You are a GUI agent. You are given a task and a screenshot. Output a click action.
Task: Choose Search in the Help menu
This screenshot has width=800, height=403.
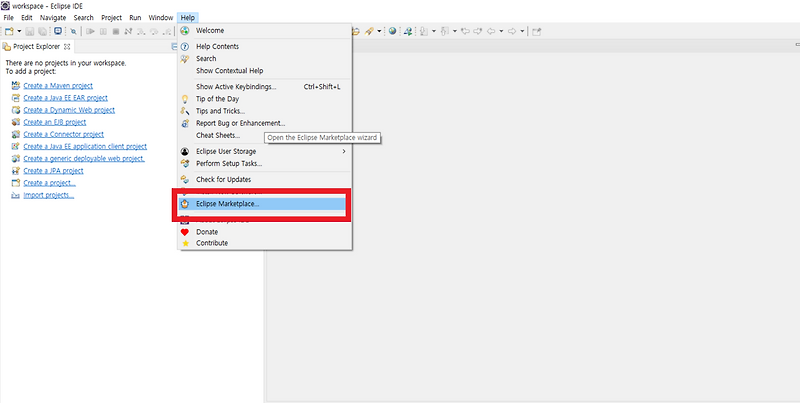264,59
